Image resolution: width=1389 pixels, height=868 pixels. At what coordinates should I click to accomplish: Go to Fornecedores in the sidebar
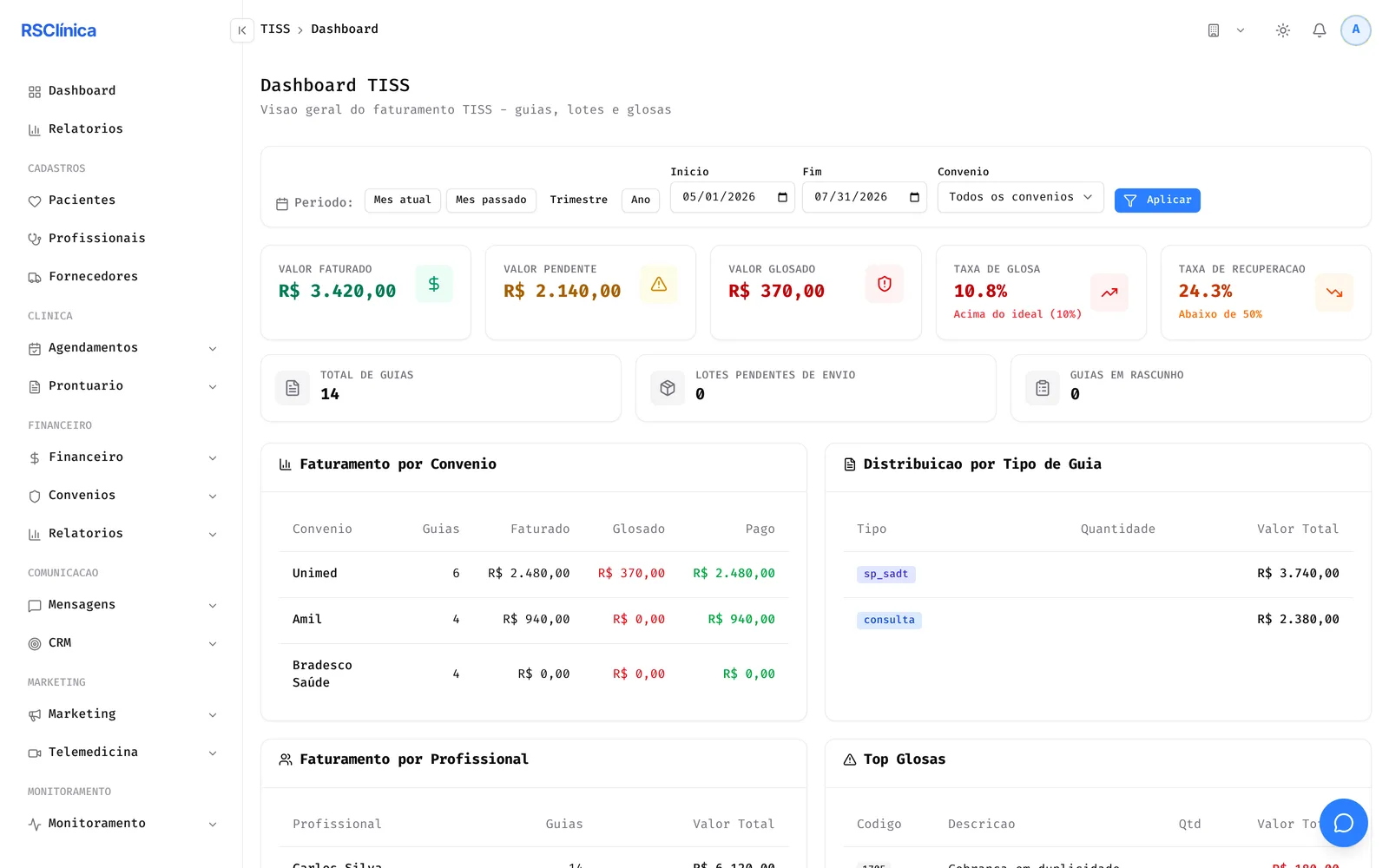coord(122,277)
